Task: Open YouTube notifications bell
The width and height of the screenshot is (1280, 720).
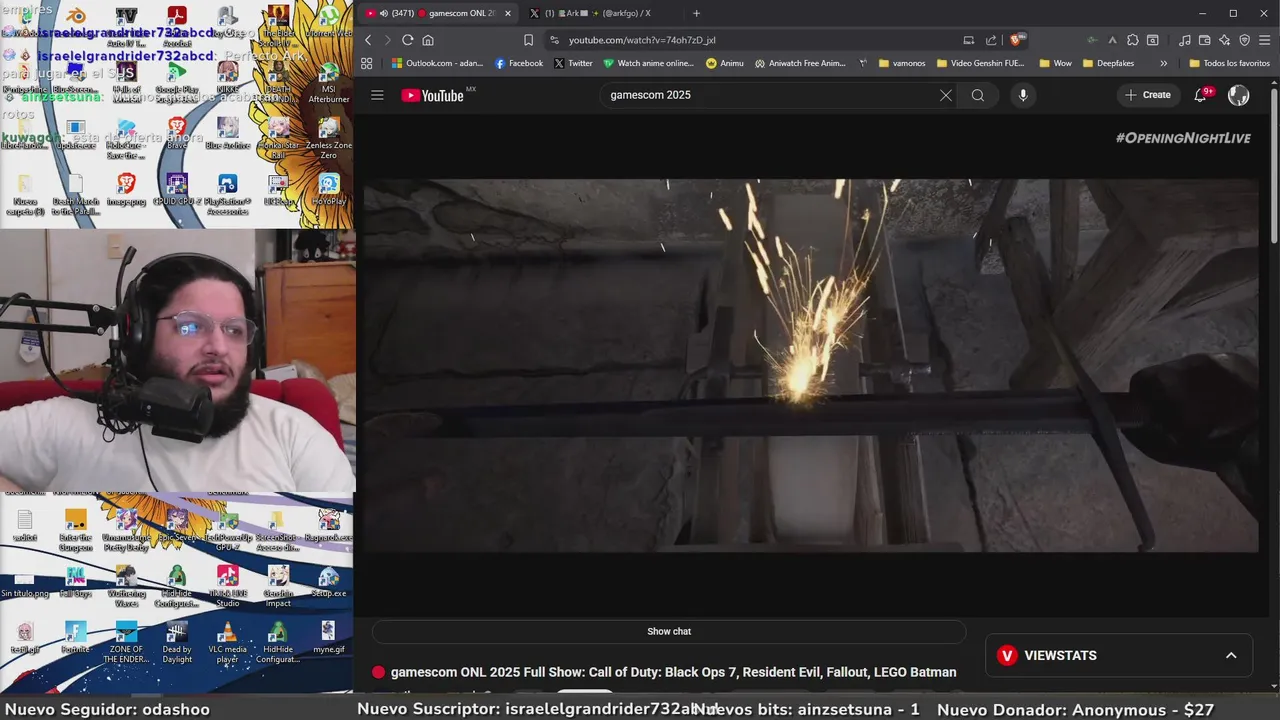Action: pos(1201,95)
